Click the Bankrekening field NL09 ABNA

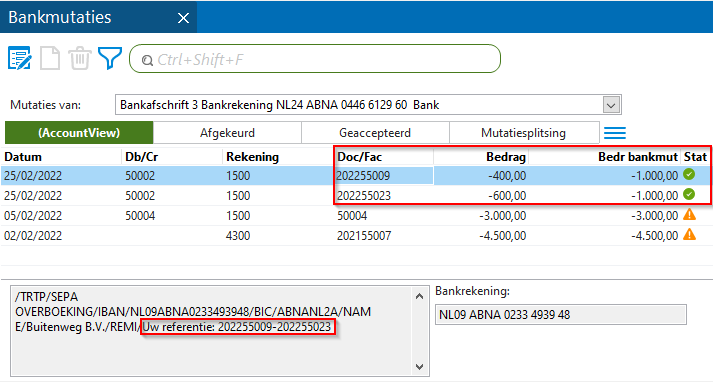coord(561,315)
